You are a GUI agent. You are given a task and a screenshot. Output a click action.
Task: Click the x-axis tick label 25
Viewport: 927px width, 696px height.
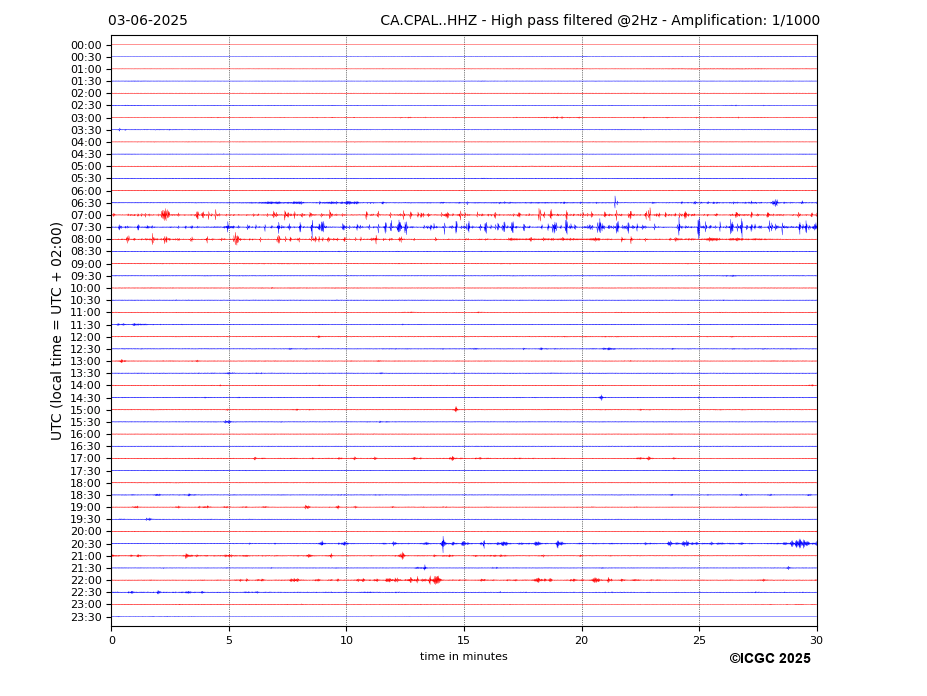click(x=699, y=640)
